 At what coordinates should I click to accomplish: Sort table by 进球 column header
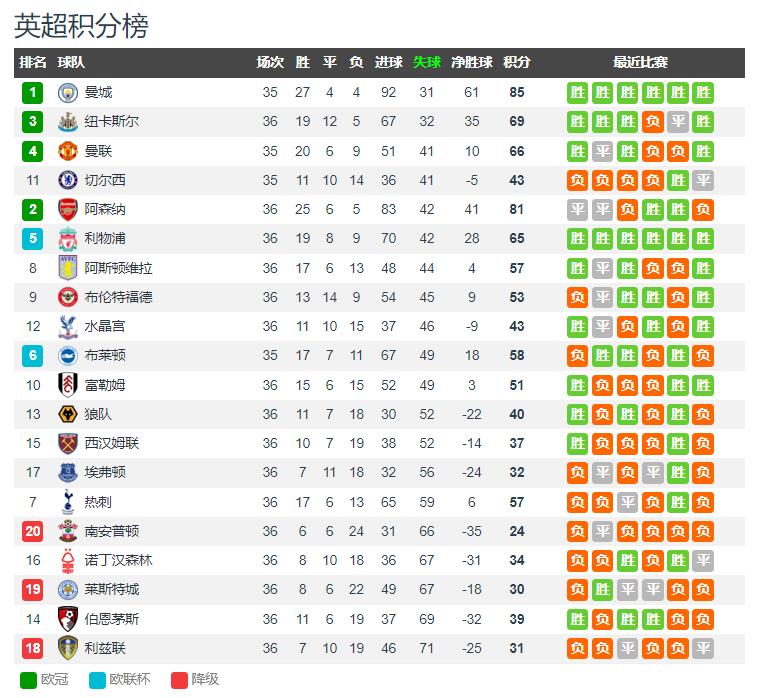click(389, 62)
